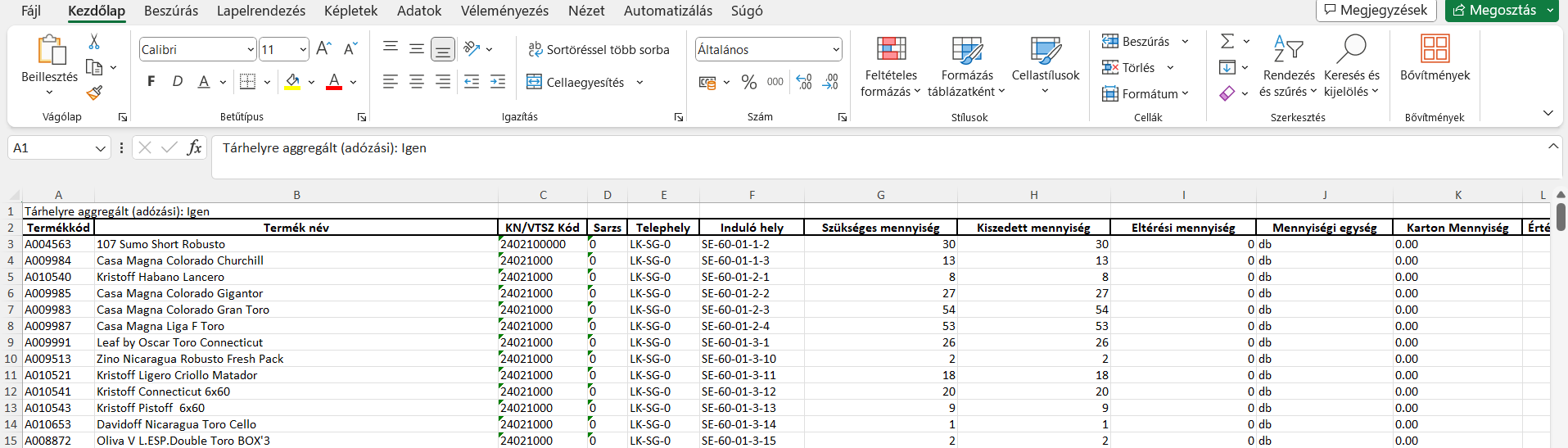The width and height of the screenshot is (1568, 448).
Task: Decrease decimal places icon
Action: pyautogui.click(x=830, y=82)
